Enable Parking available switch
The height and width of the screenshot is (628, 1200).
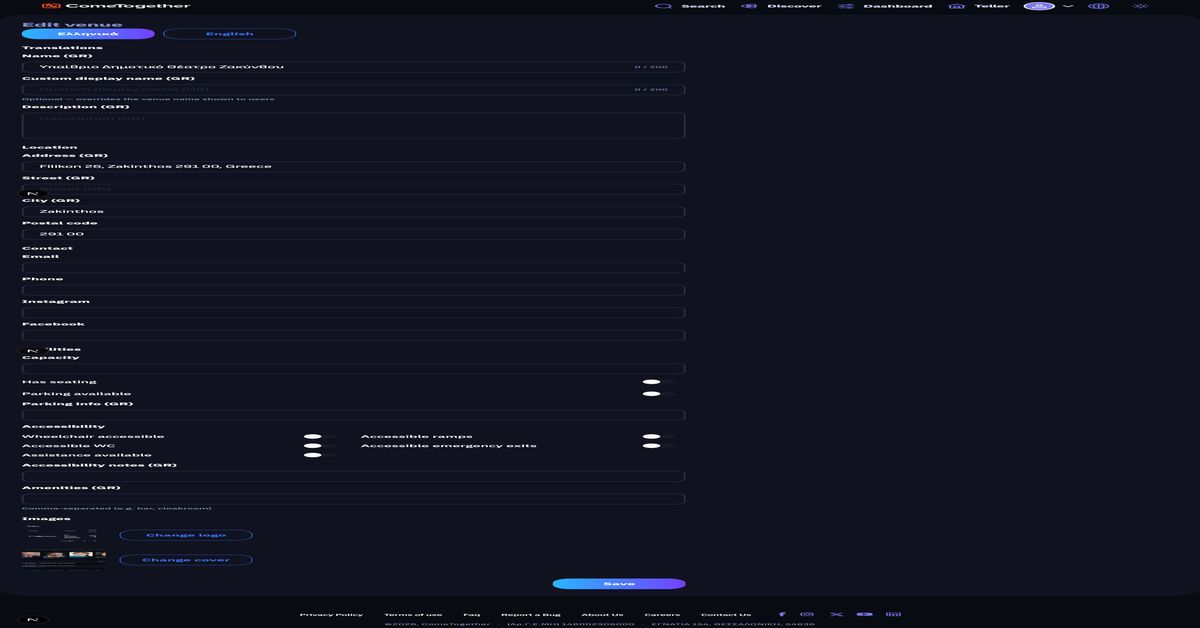coord(652,394)
